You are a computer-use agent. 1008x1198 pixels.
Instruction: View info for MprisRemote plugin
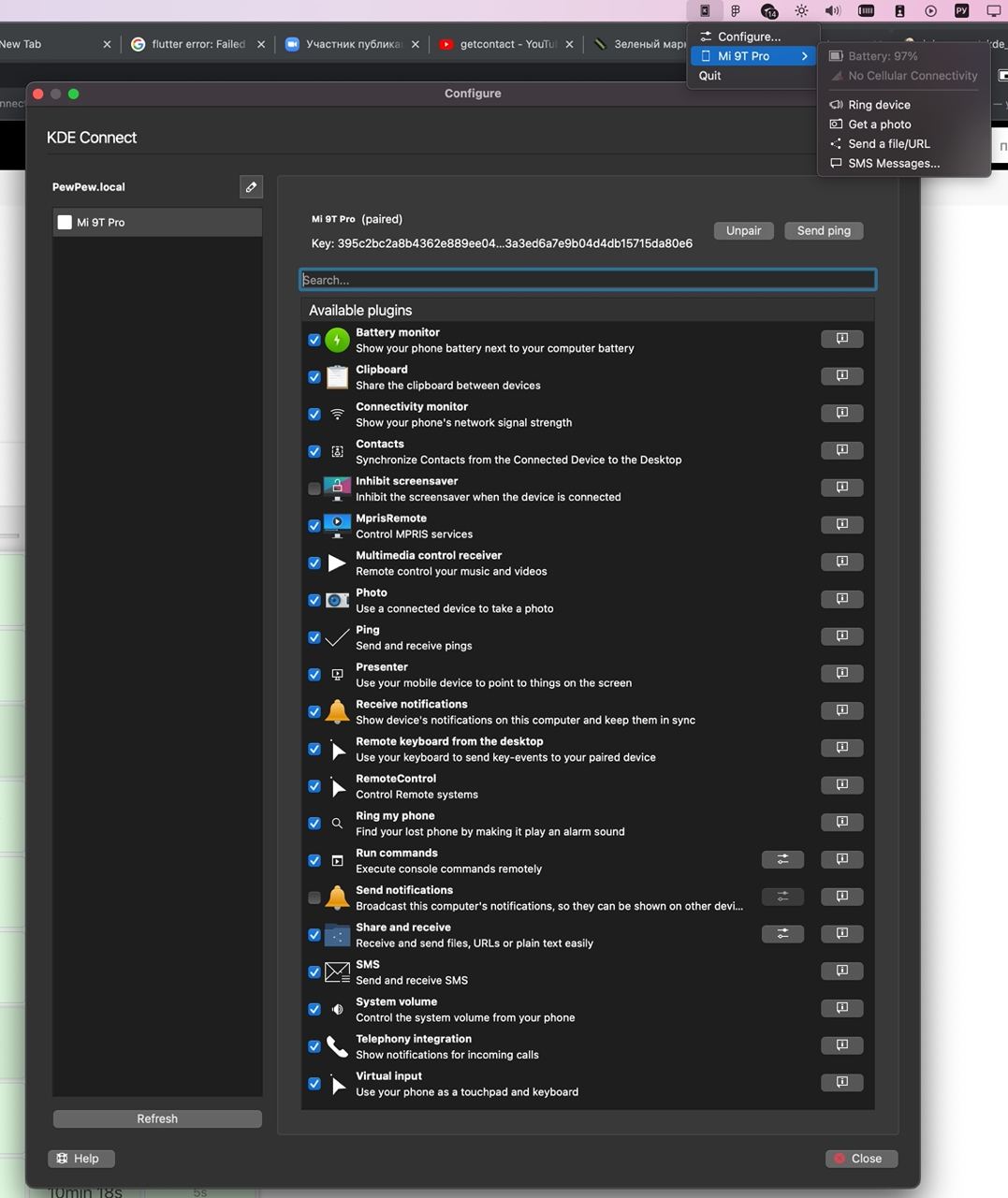coord(841,524)
